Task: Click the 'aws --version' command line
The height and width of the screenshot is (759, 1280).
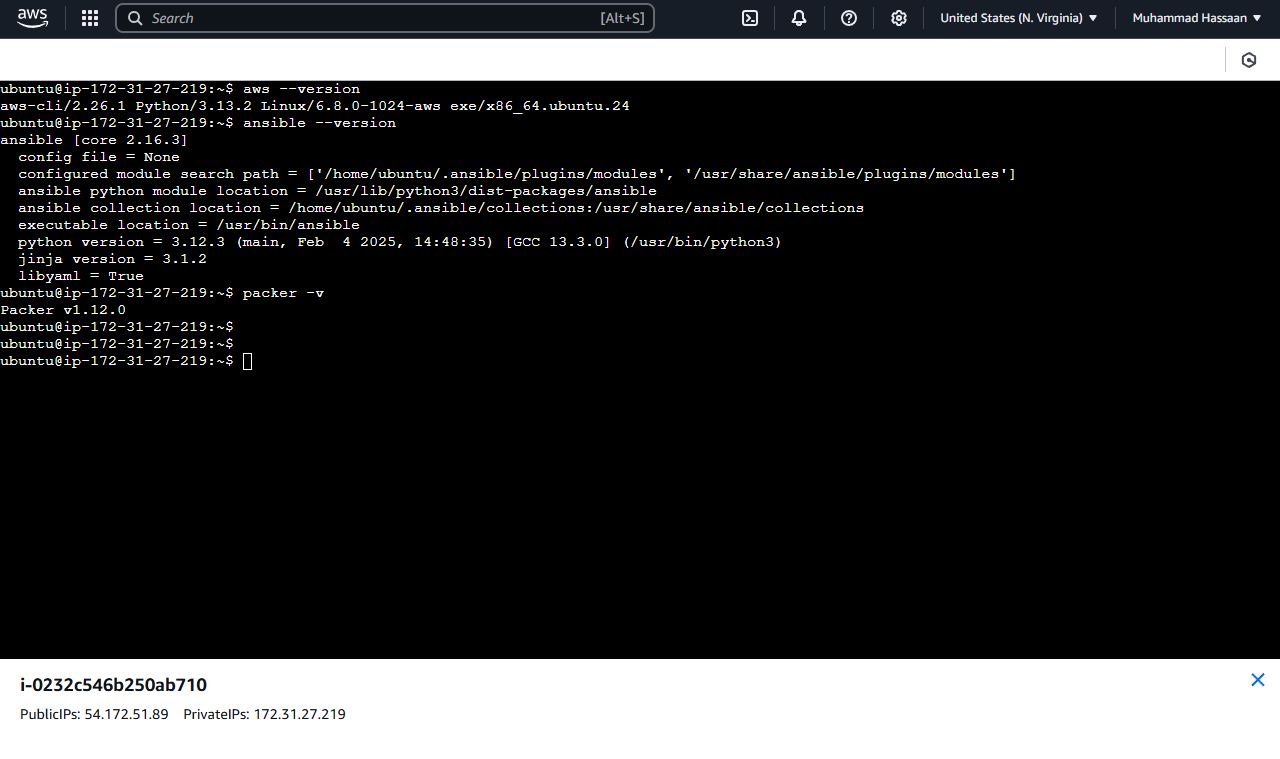Action: point(180,89)
